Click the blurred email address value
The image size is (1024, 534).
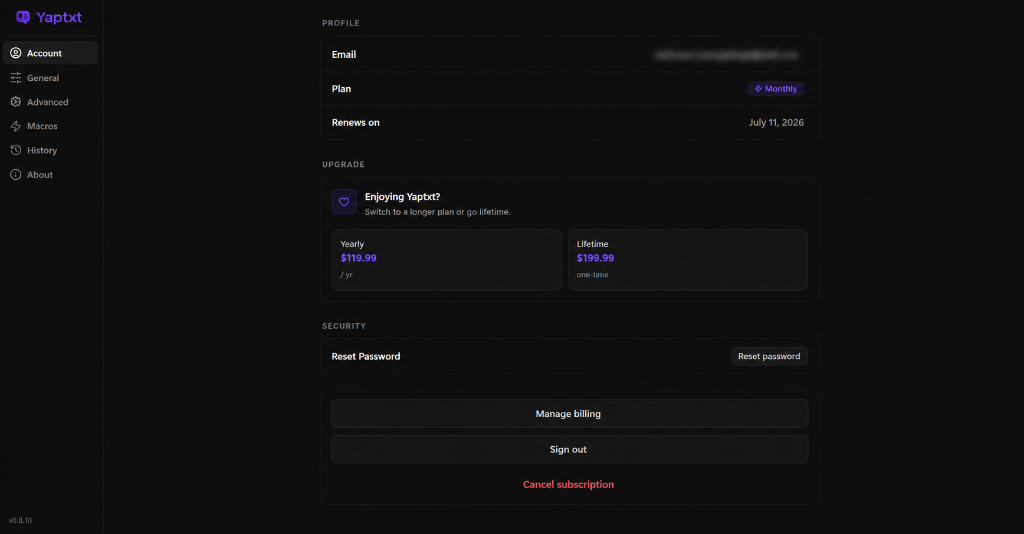[x=727, y=55]
